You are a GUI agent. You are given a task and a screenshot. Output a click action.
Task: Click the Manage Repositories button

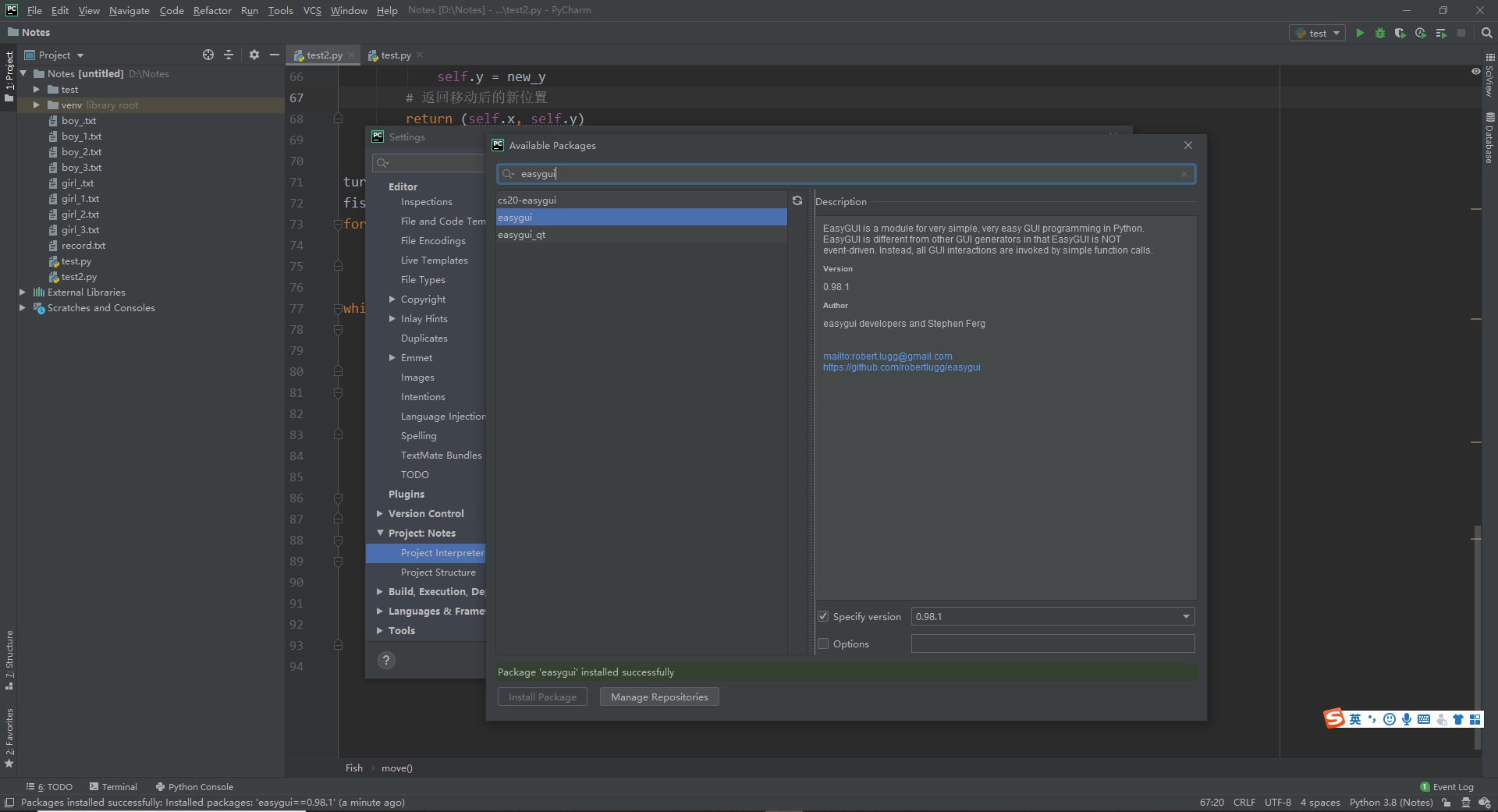click(659, 697)
